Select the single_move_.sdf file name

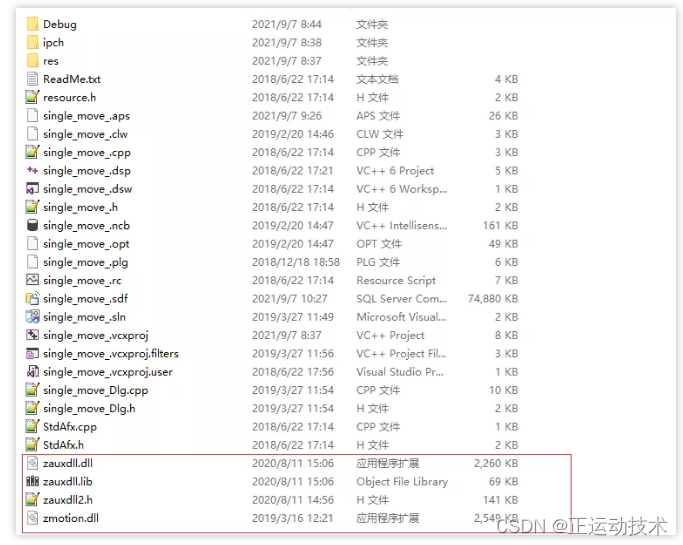[85, 299]
